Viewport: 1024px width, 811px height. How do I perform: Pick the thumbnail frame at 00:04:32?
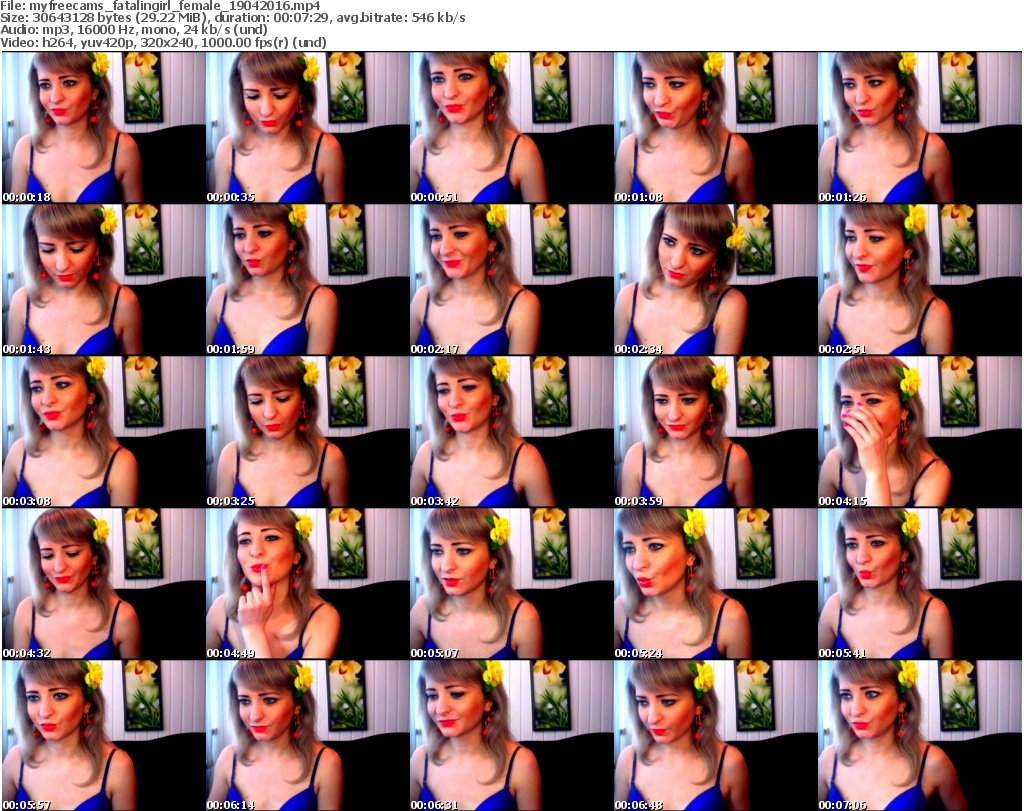(104, 584)
